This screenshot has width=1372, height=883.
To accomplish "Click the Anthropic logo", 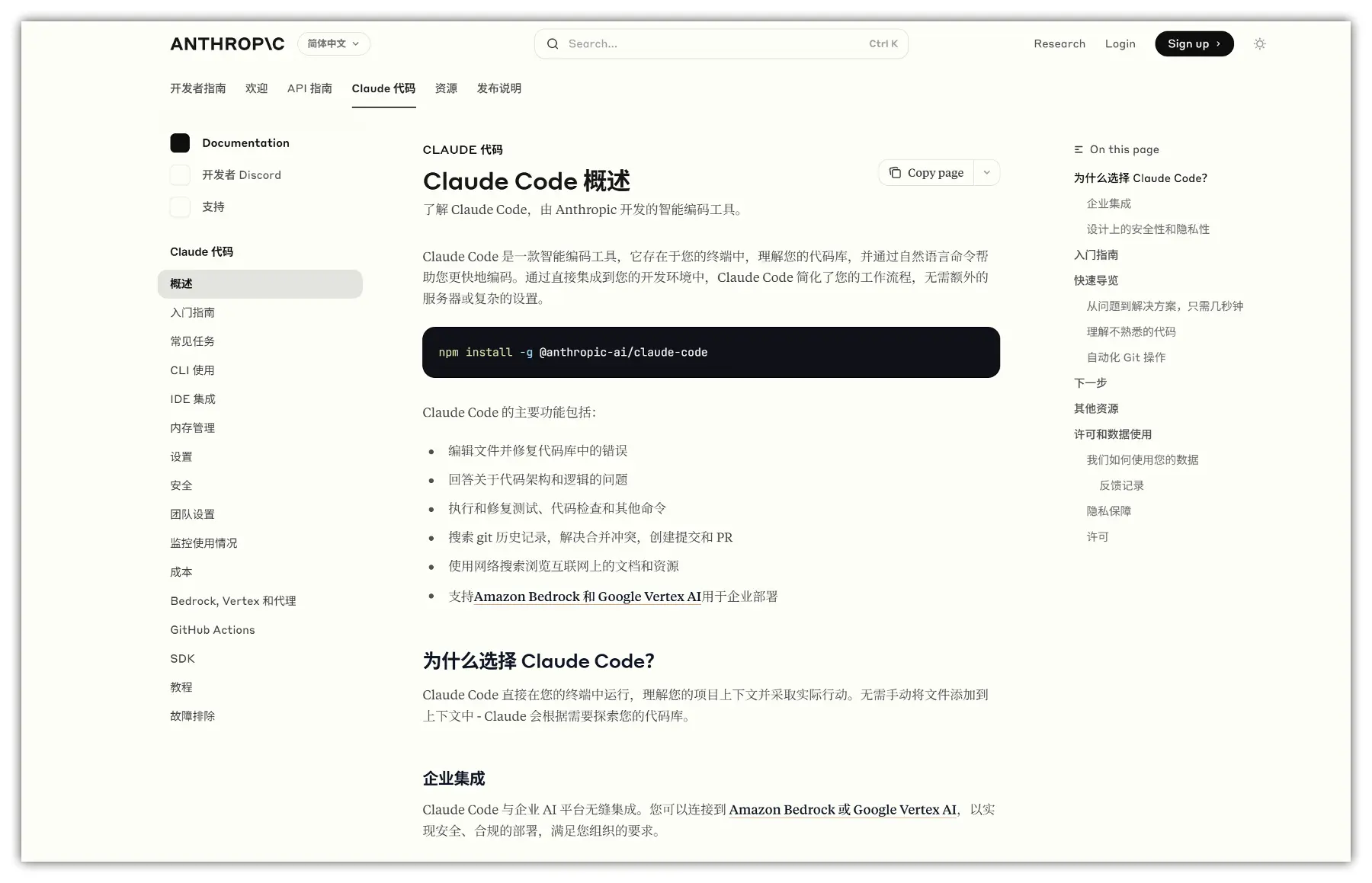I will [x=227, y=44].
